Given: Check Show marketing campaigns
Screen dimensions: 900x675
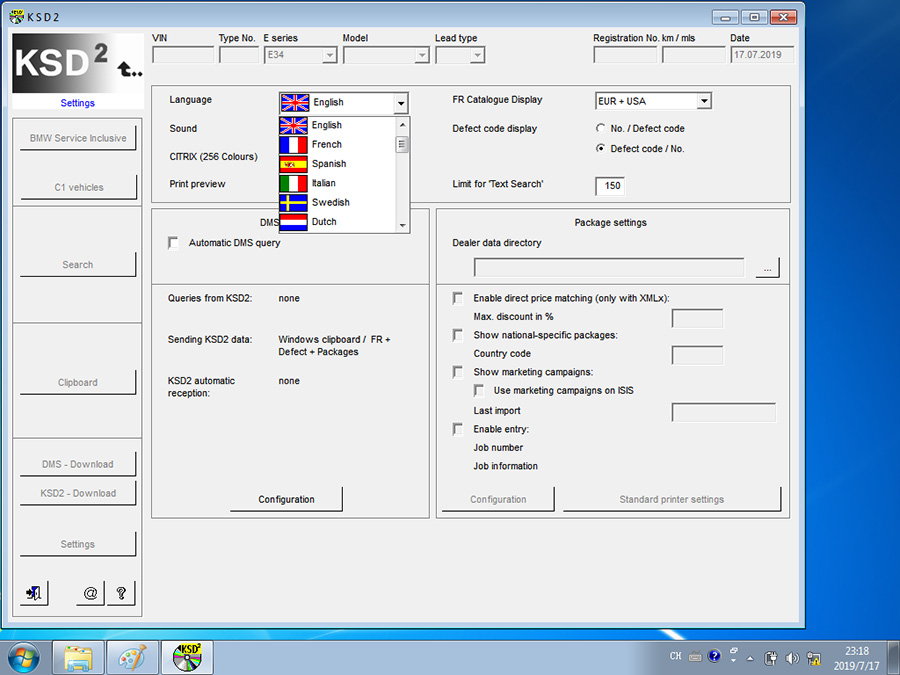Looking at the screenshot, I should (x=457, y=372).
